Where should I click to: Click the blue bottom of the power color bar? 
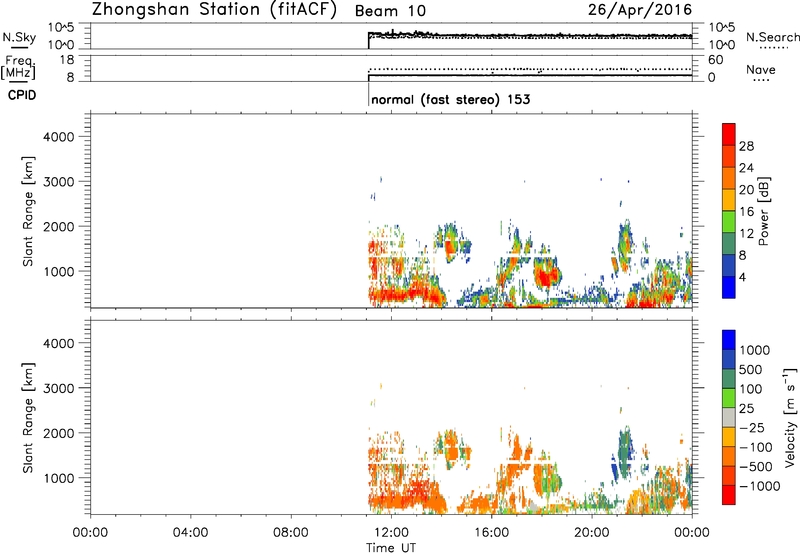pos(729,287)
